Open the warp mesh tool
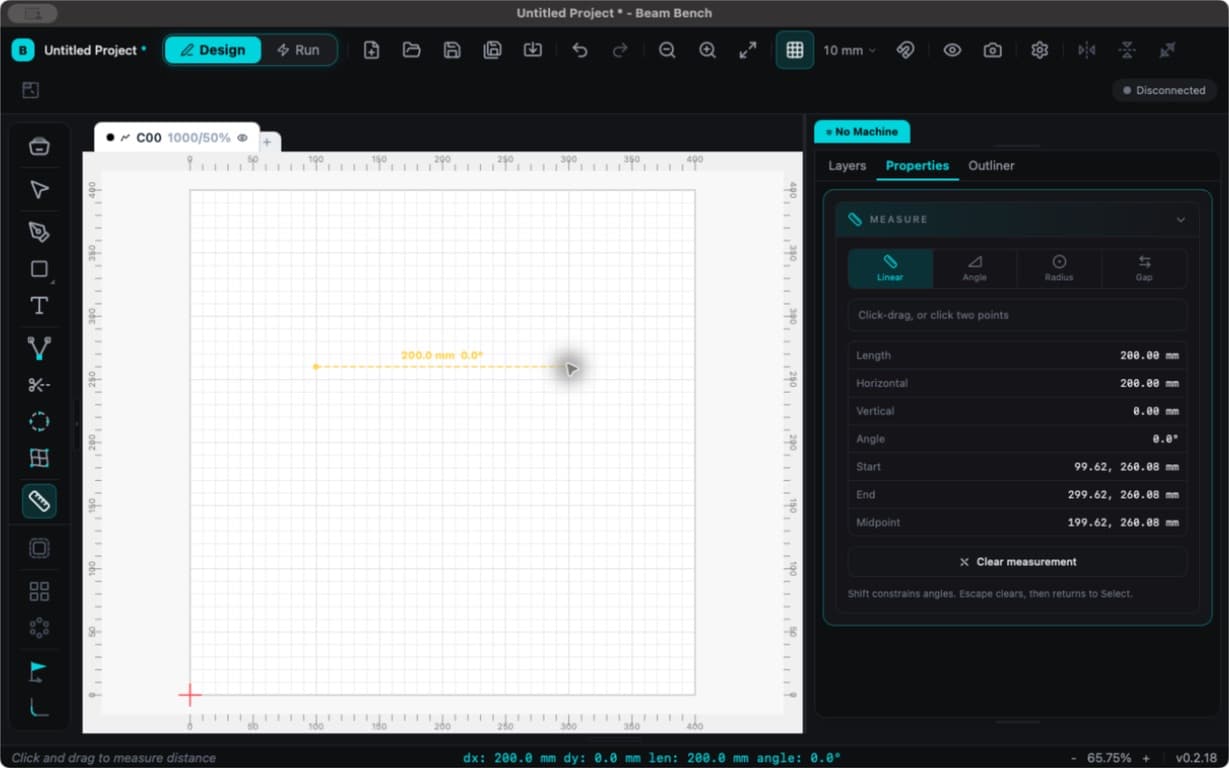The width and height of the screenshot is (1229, 768). [39, 458]
